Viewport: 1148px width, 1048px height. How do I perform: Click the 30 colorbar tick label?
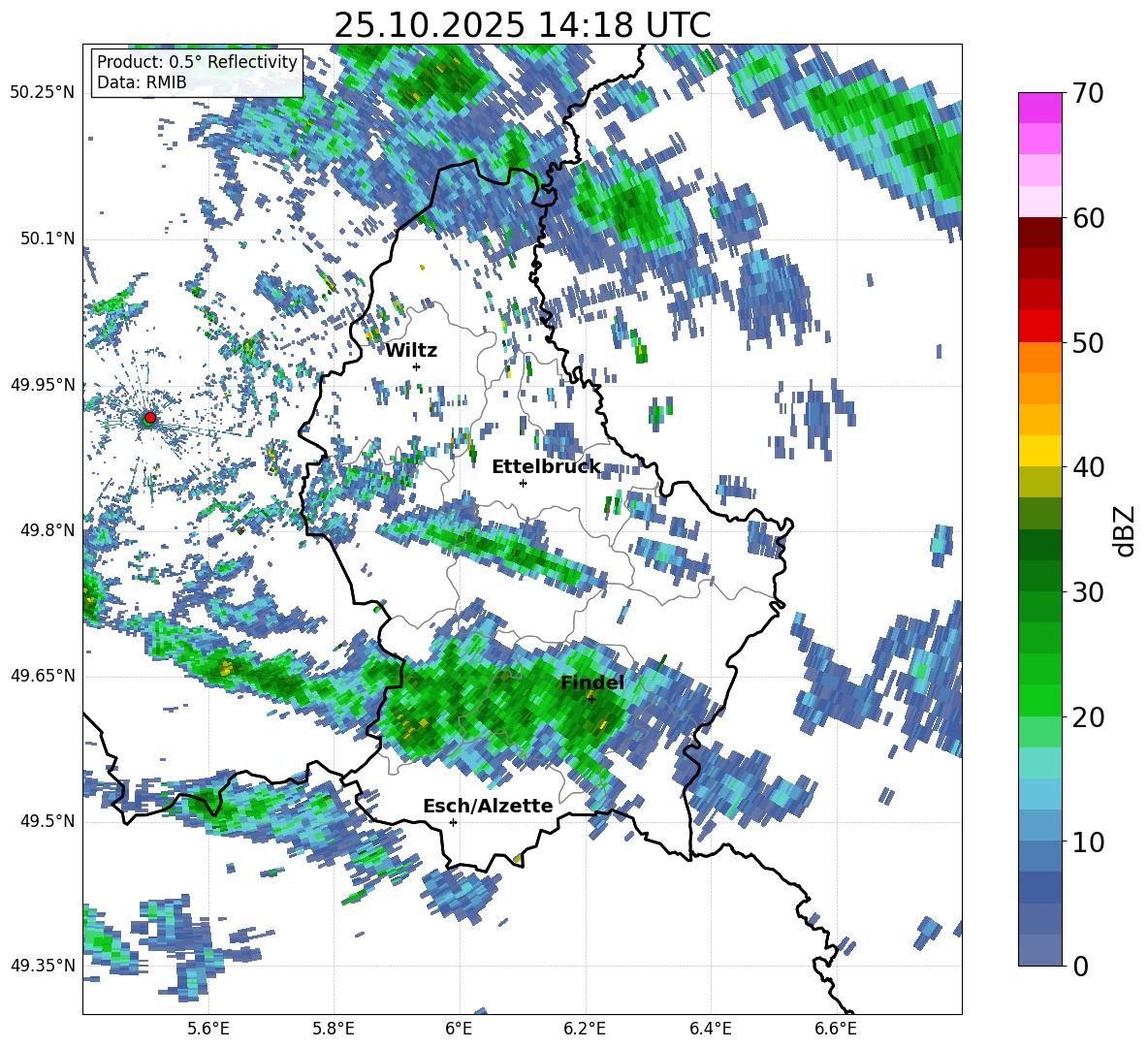tap(1087, 592)
